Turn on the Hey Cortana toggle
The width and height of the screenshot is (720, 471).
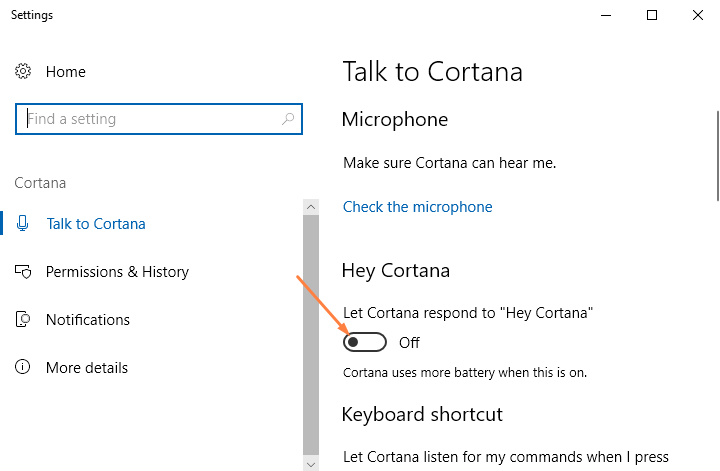coord(365,342)
